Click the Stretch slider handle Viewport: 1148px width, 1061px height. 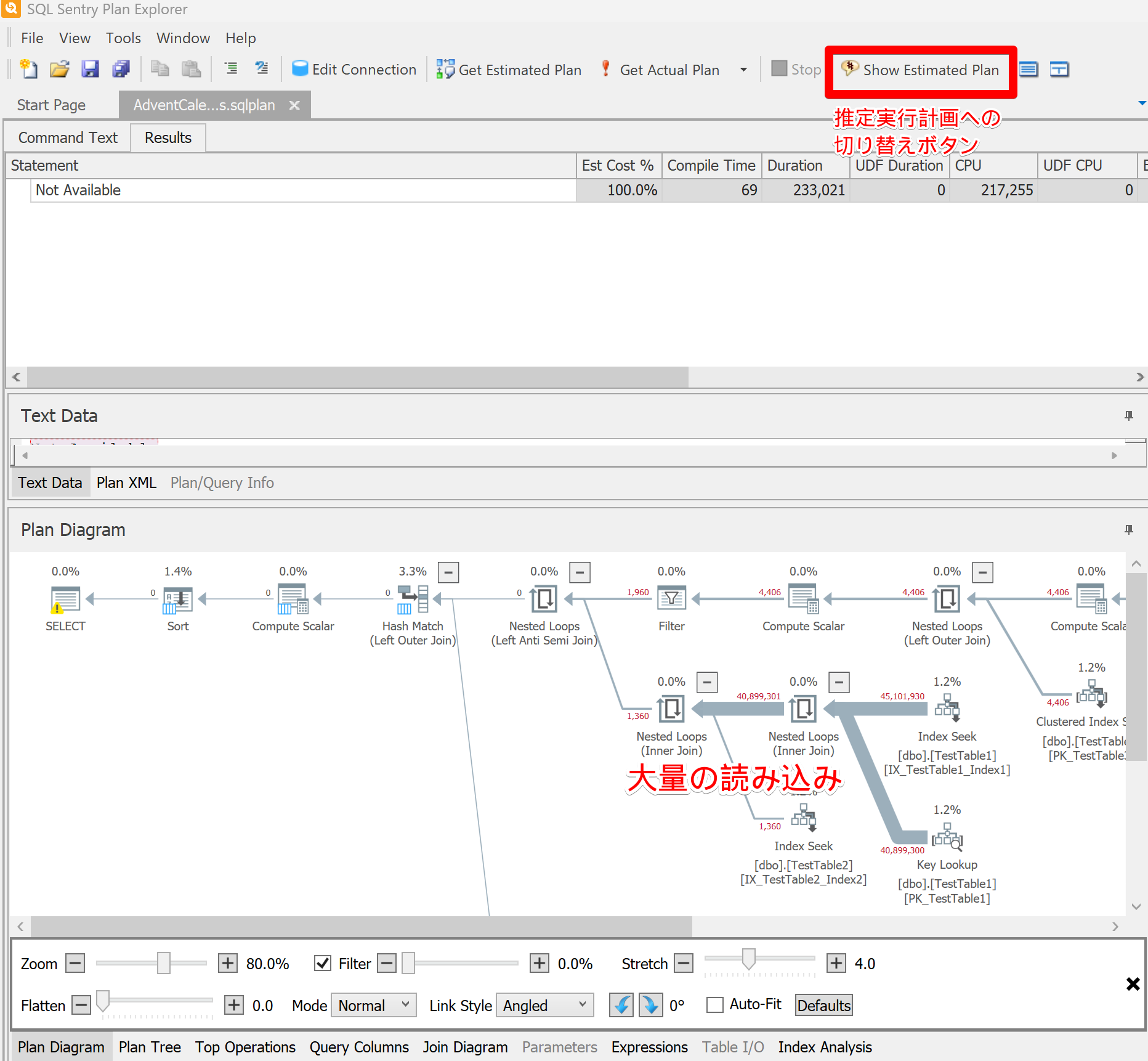(749, 959)
